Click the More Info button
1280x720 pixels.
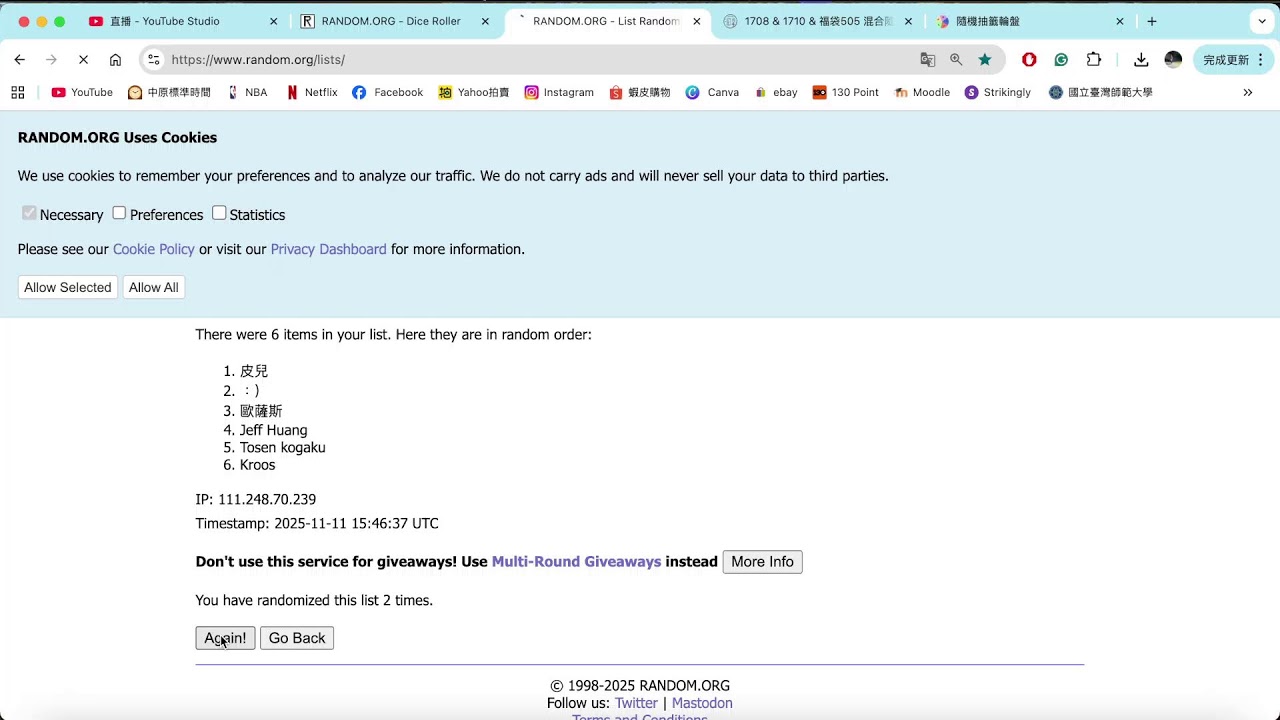click(x=762, y=562)
